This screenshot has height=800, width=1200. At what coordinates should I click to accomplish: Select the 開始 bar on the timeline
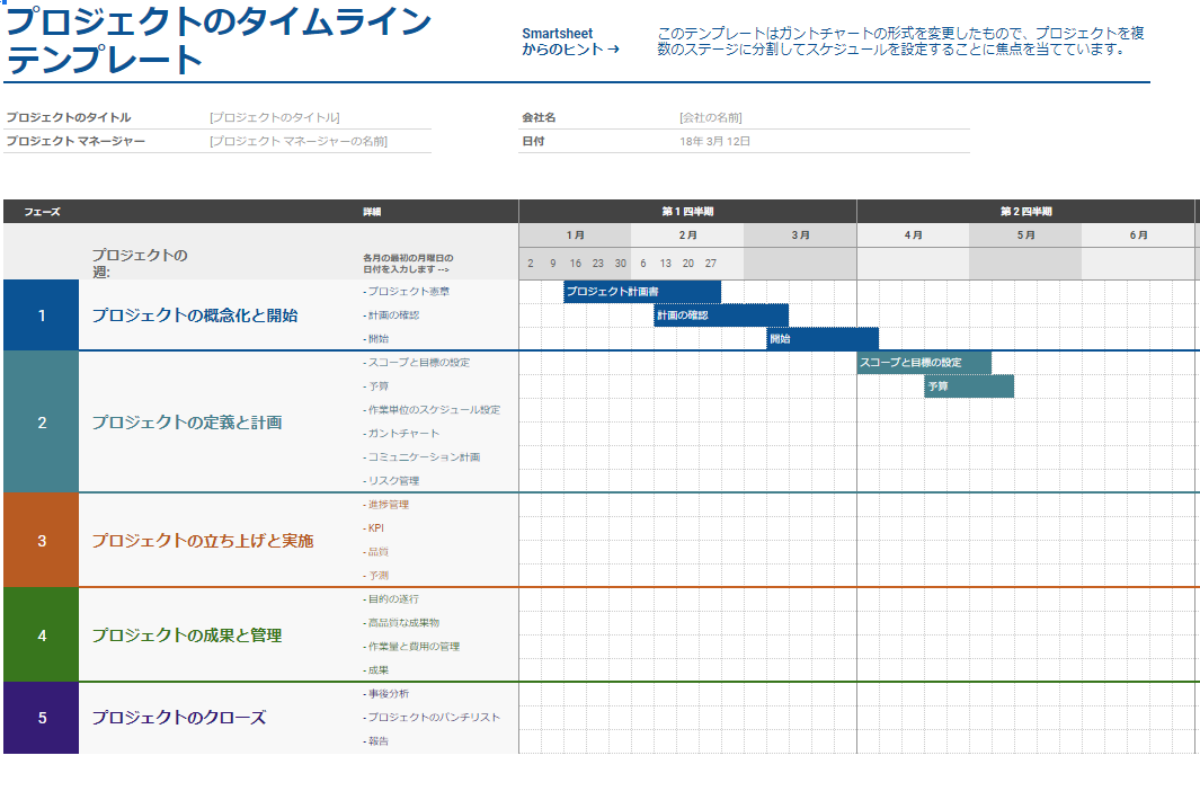822,339
